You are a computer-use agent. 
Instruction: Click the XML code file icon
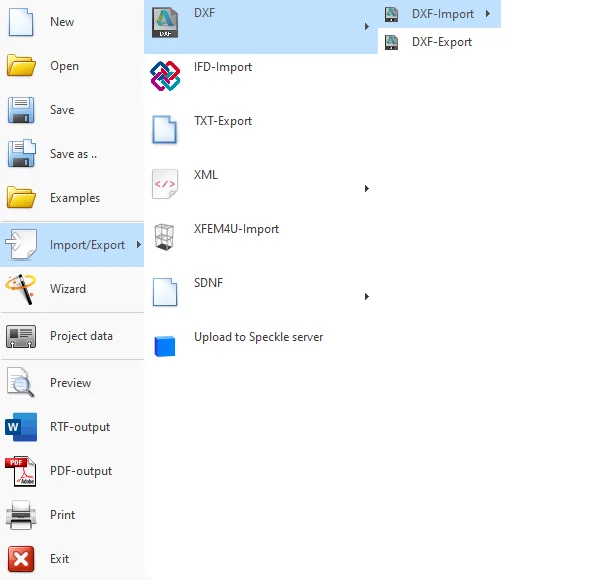pyautogui.click(x=165, y=184)
